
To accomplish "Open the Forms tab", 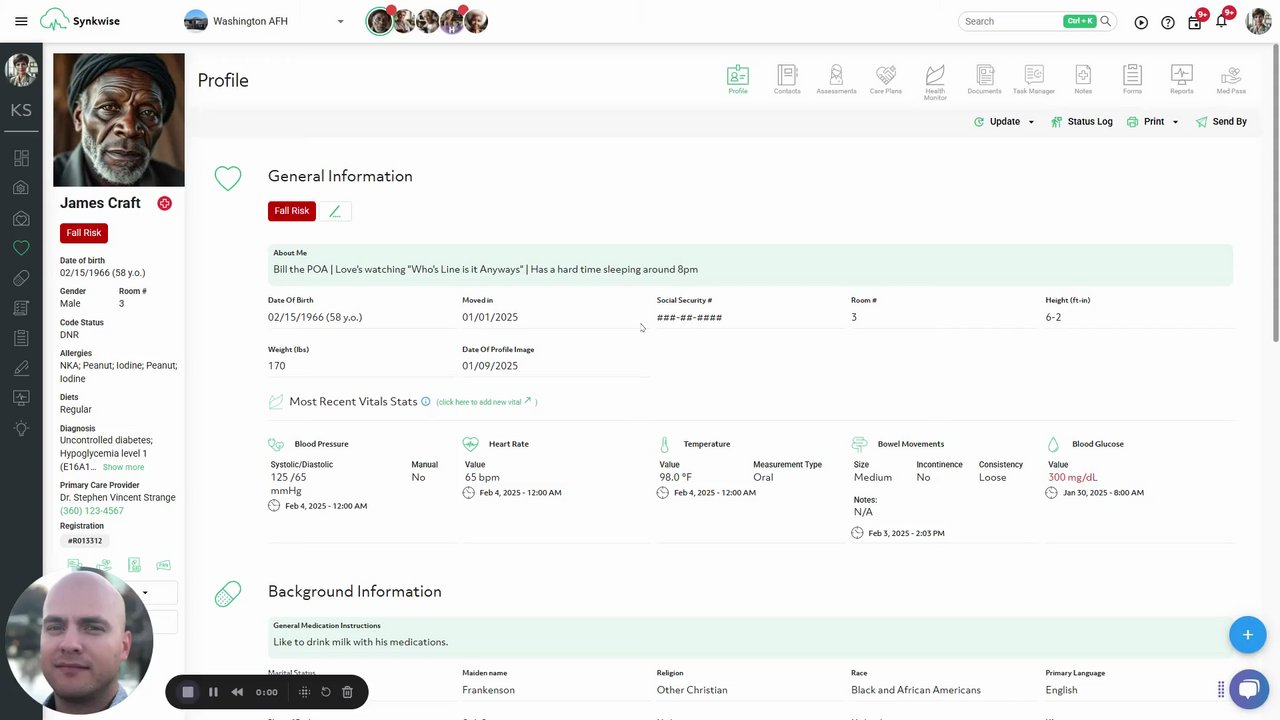I will coord(1132,80).
